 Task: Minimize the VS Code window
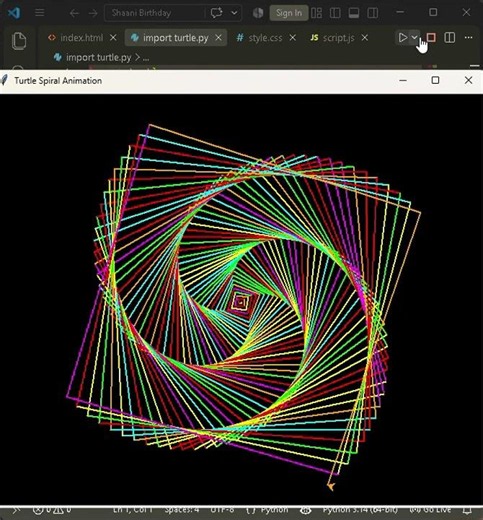tap(400, 12)
